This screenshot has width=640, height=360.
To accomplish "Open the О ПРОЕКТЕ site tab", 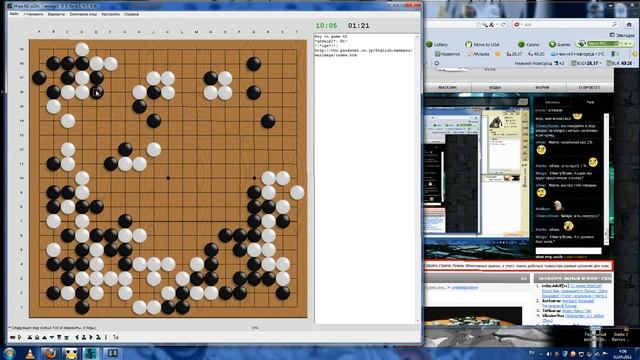I will point(589,87).
